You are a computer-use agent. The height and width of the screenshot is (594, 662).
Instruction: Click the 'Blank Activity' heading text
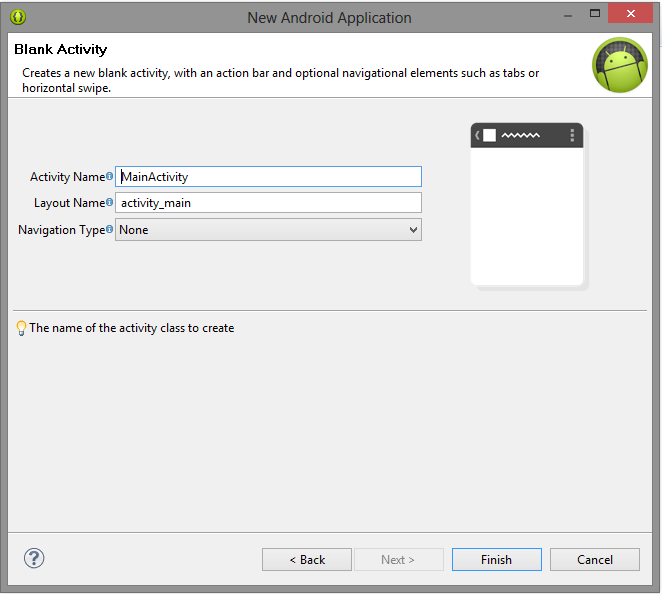pos(61,49)
